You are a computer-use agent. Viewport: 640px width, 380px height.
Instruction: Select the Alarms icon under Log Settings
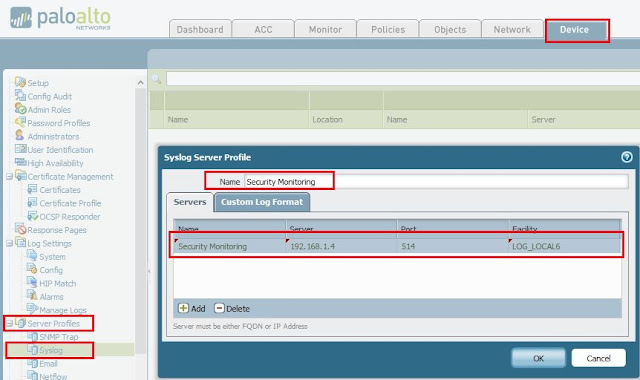click(32, 296)
